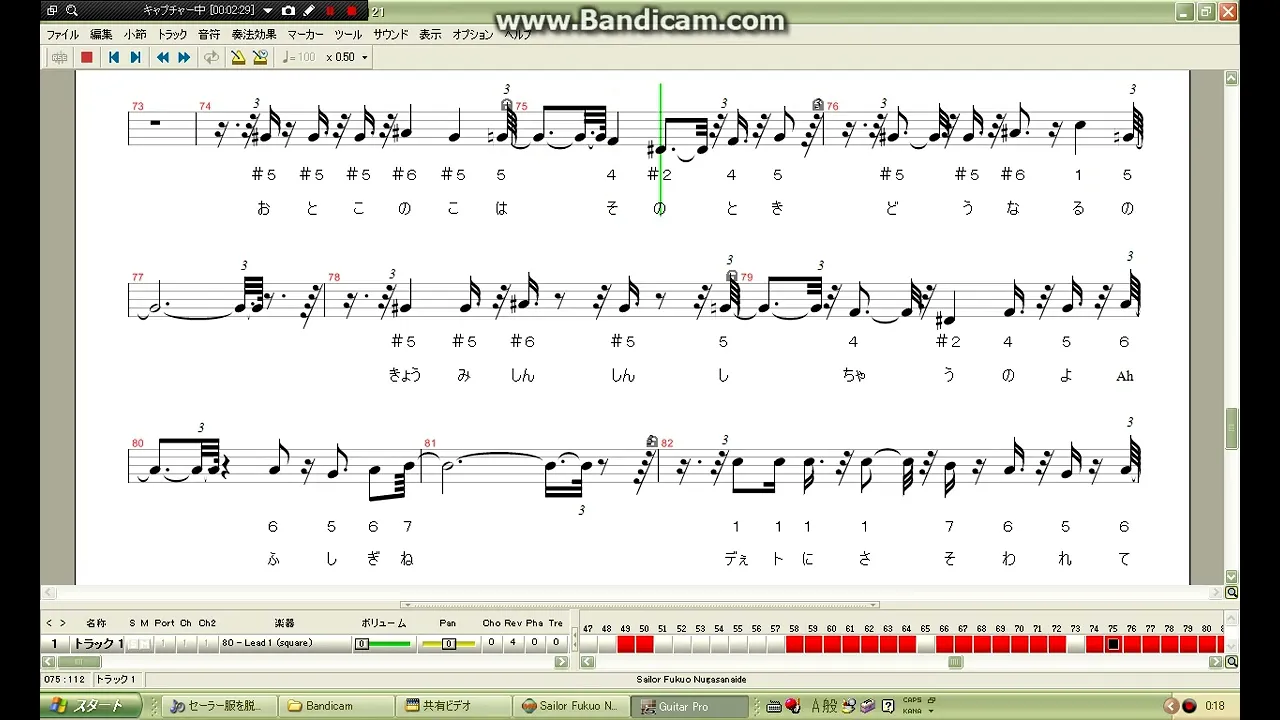
Task: Open the マーカー menu
Action: point(305,34)
